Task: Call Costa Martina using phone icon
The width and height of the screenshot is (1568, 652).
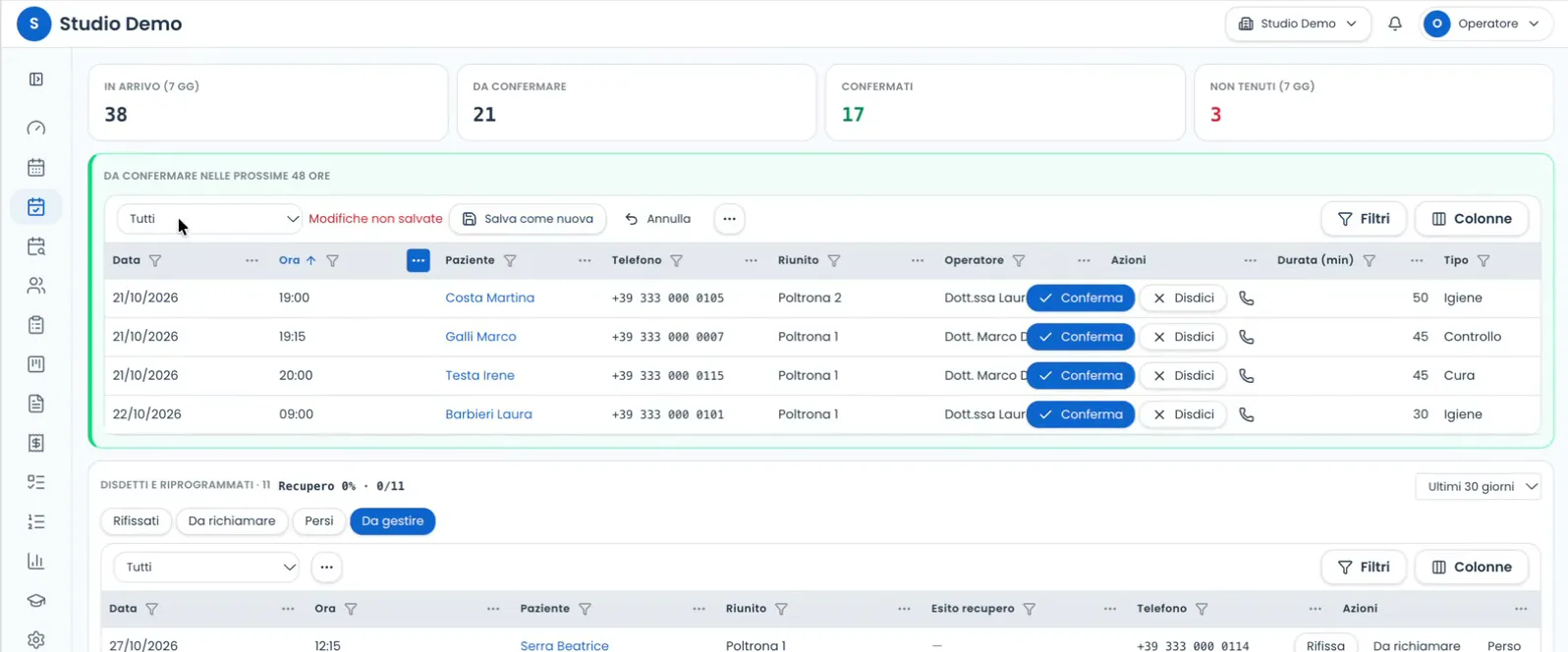Action: 1246,298
